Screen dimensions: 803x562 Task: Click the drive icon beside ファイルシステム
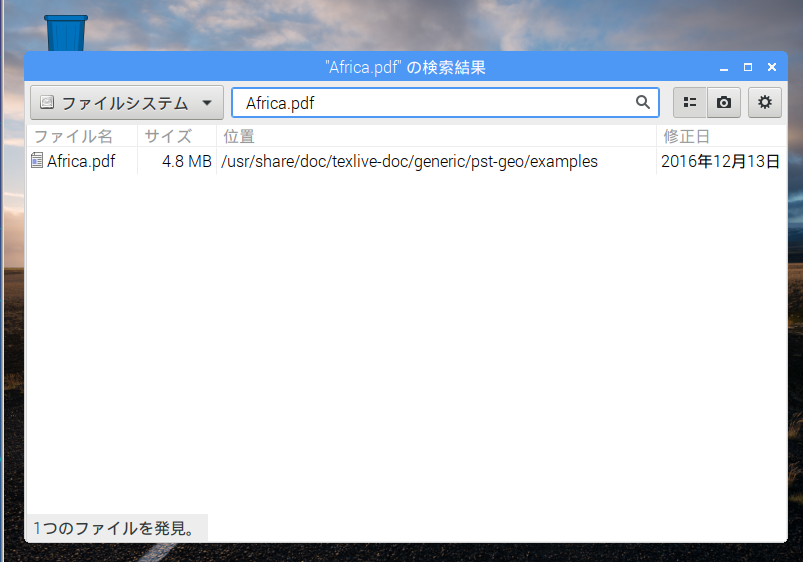pos(47,102)
